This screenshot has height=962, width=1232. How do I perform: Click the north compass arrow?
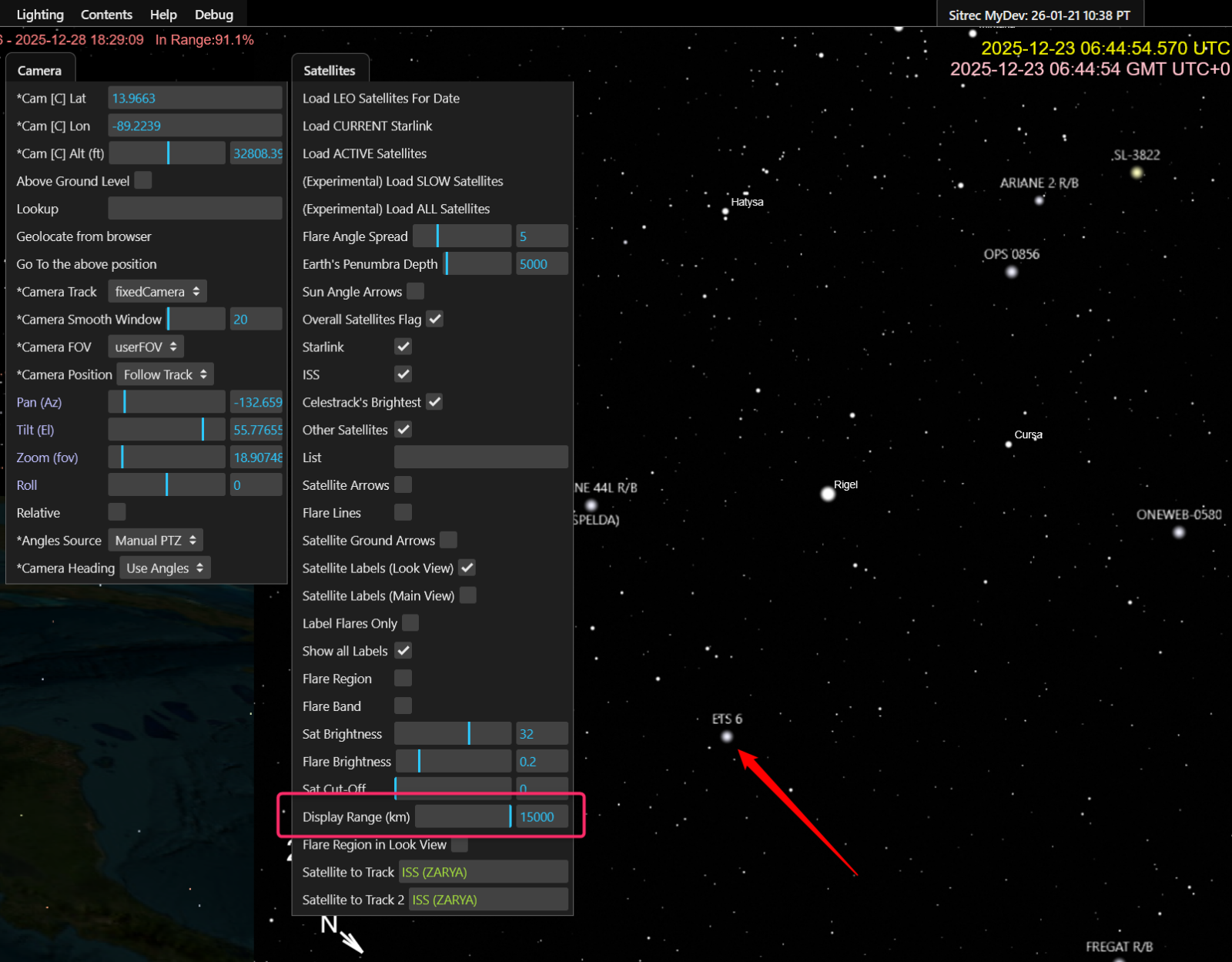351,940
